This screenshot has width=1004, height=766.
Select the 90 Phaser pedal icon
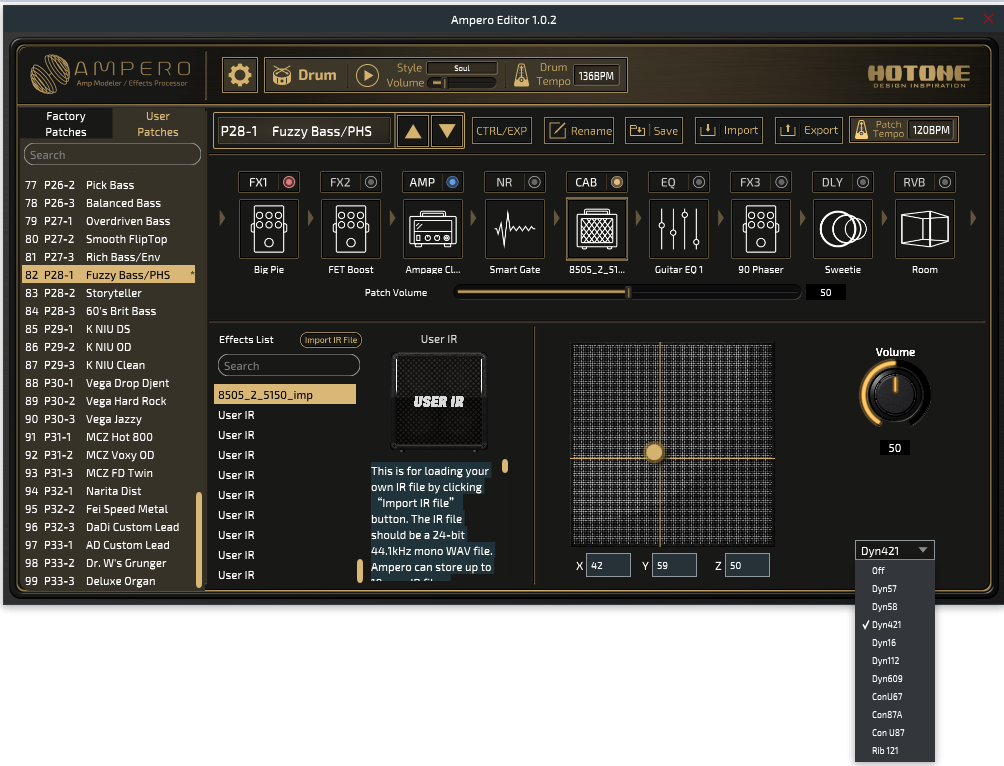[x=761, y=229]
